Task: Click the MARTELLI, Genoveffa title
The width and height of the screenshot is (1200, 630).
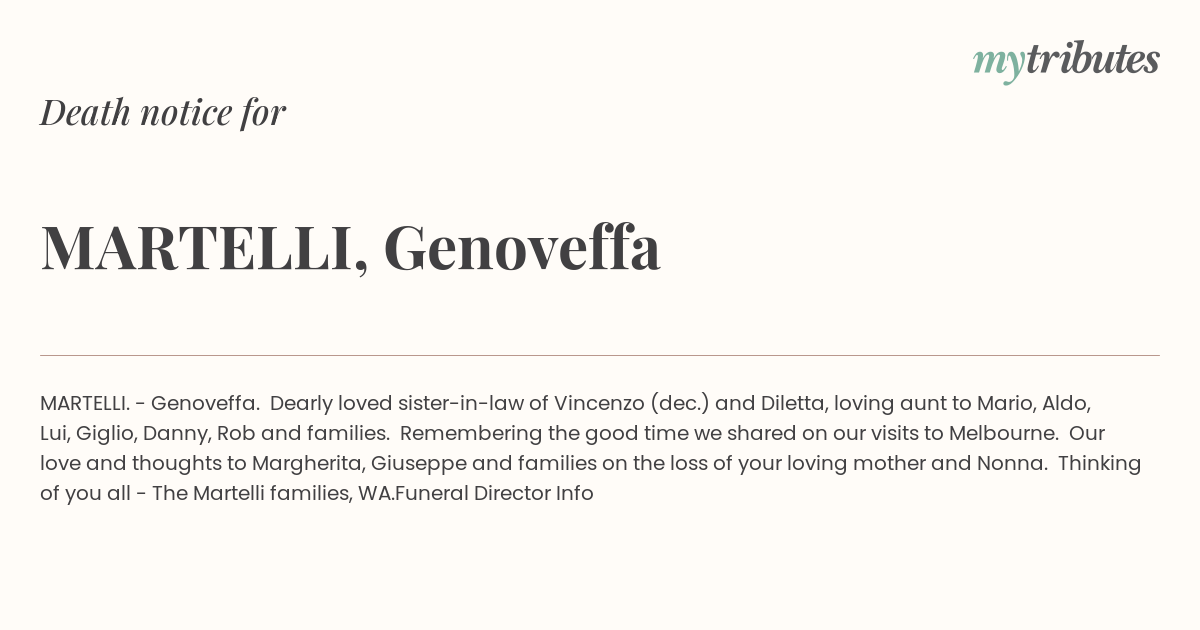Action: tap(350, 247)
